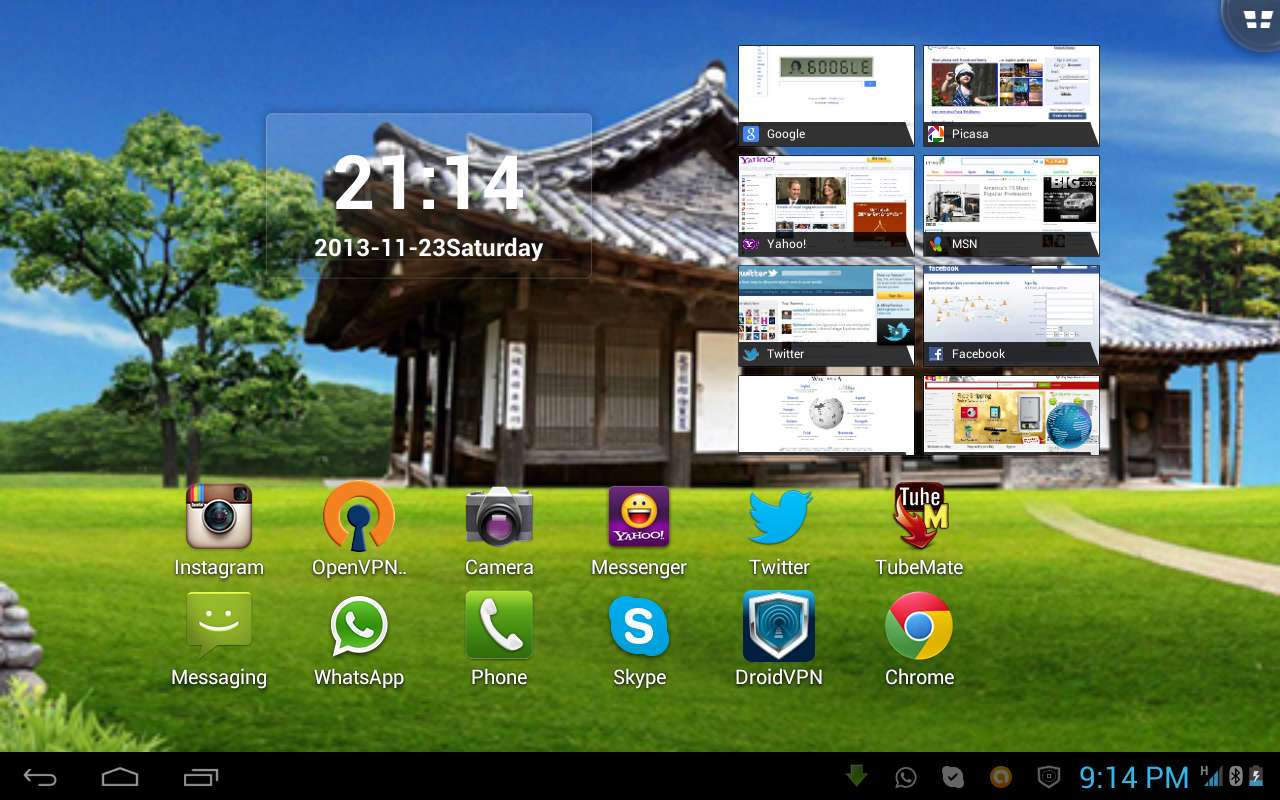Open the Camera app
Viewport: 1280px width, 800px height.
point(499,517)
